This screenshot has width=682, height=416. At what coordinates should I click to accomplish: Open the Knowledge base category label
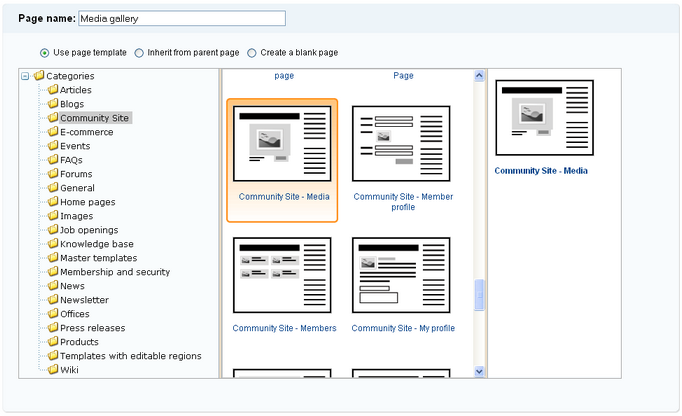pos(97,244)
